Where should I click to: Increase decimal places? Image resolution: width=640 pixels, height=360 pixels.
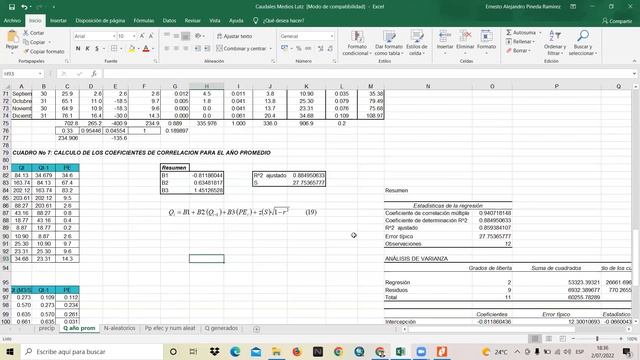tap(320, 49)
